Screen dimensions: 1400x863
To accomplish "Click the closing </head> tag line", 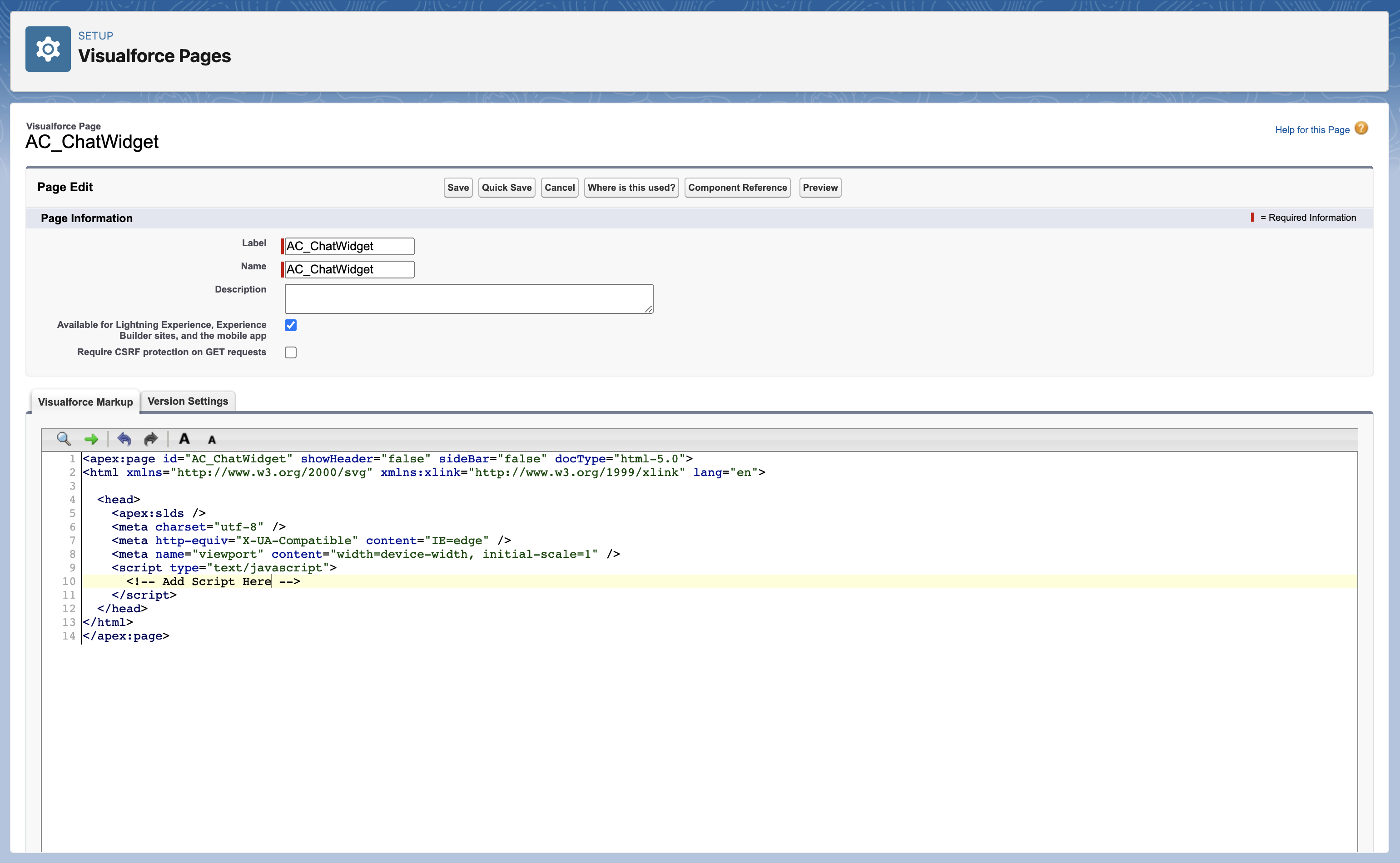I will (x=122, y=609).
